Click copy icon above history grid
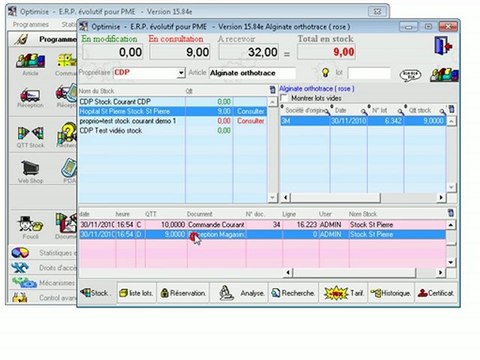Image resolution: width=480 pixels, height=360 pixels. point(451,213)
